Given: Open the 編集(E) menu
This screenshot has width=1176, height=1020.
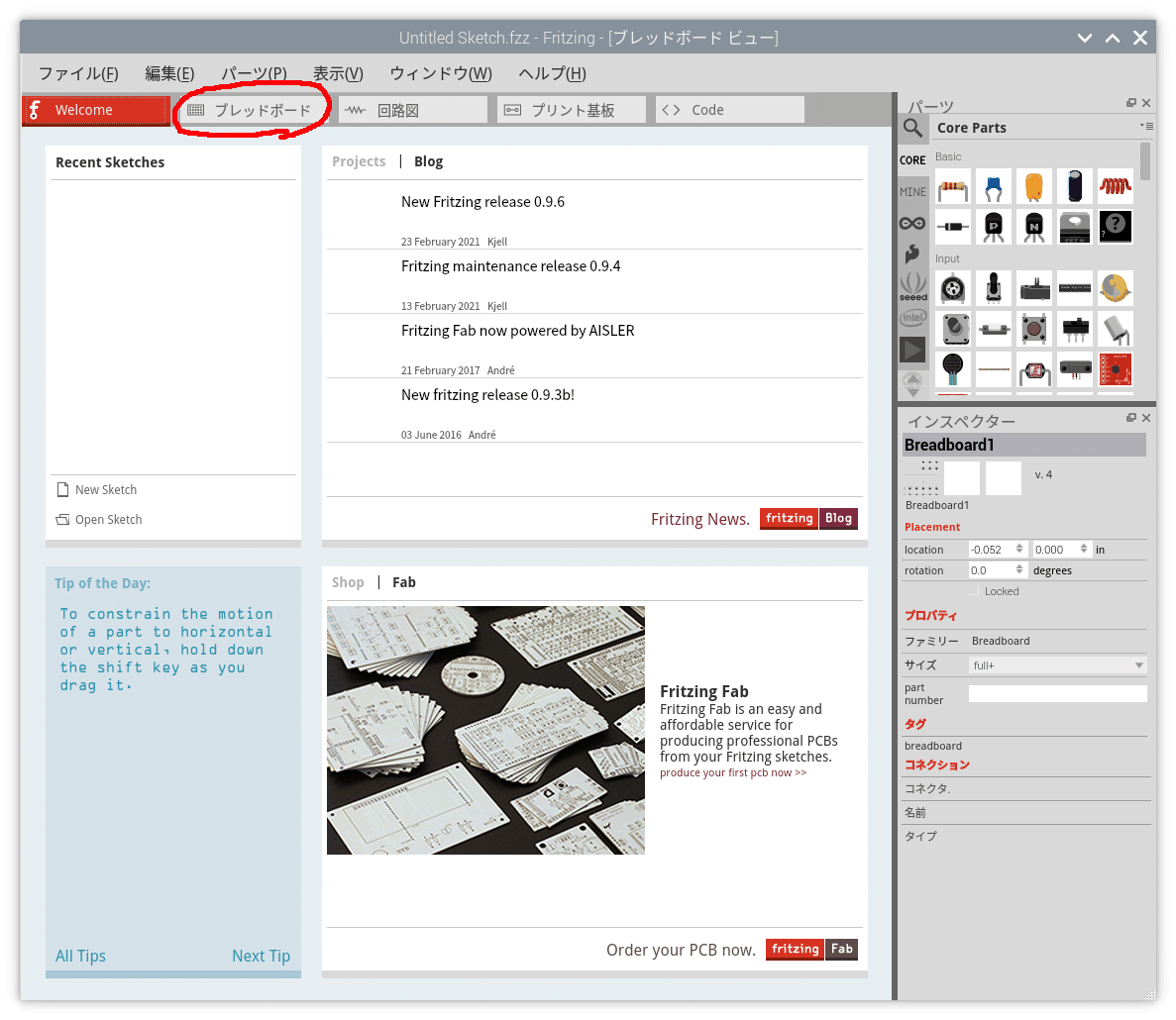Looking at the screenshot, I should [x=169, y=73].
